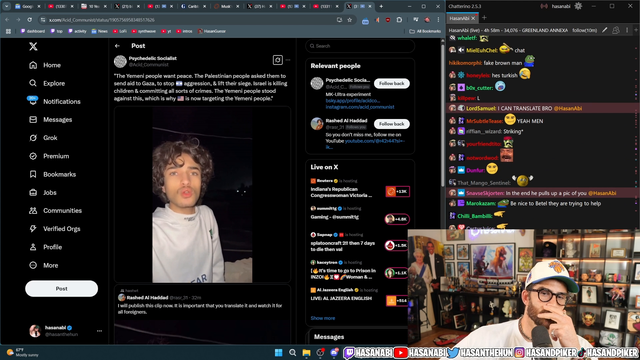Viewport: 640px width, 360px height.
Task: Click the Profile person icon
Action: 33,247
